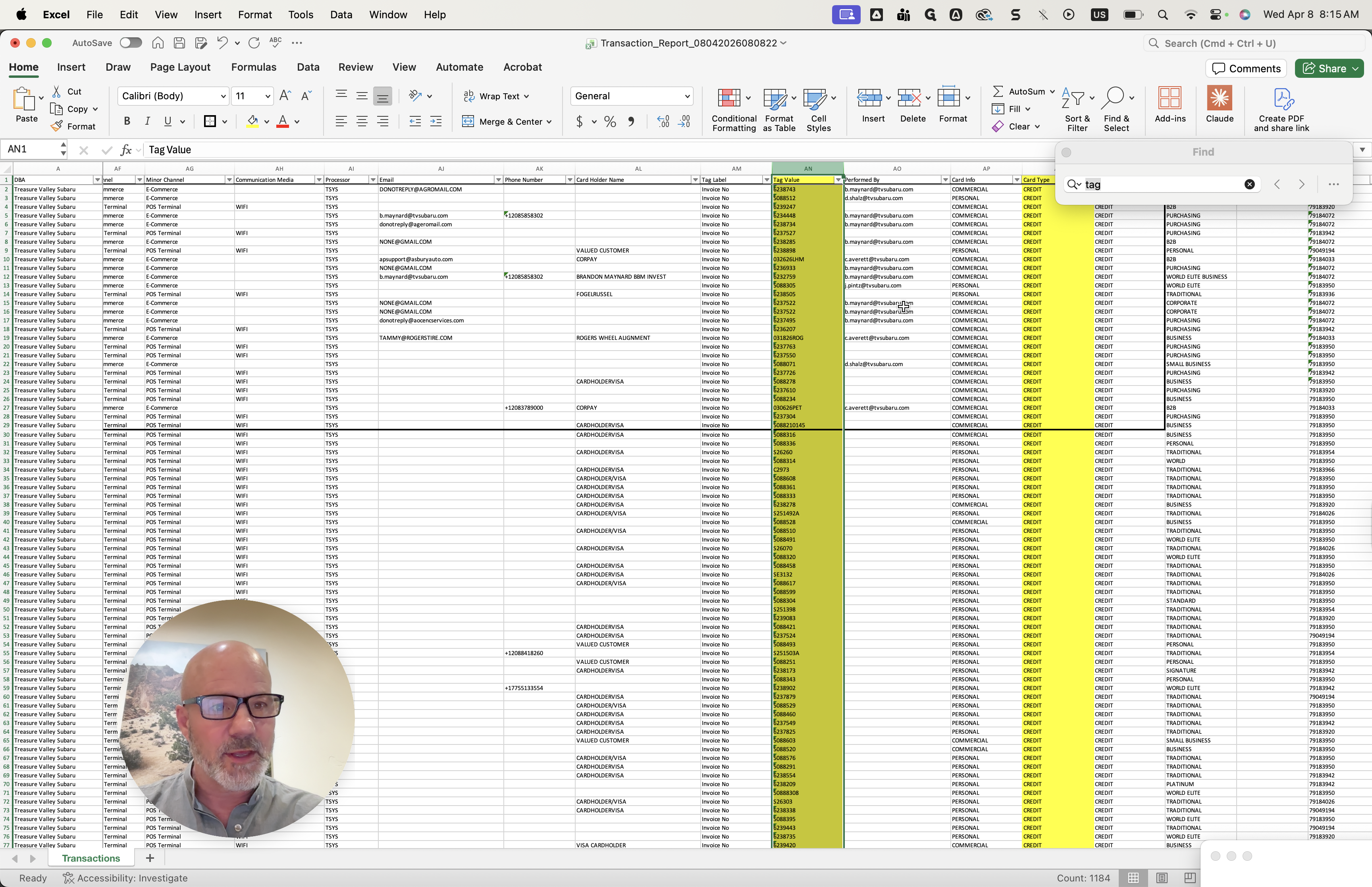Clear the Find search field text

click(x=1249, y=184)
